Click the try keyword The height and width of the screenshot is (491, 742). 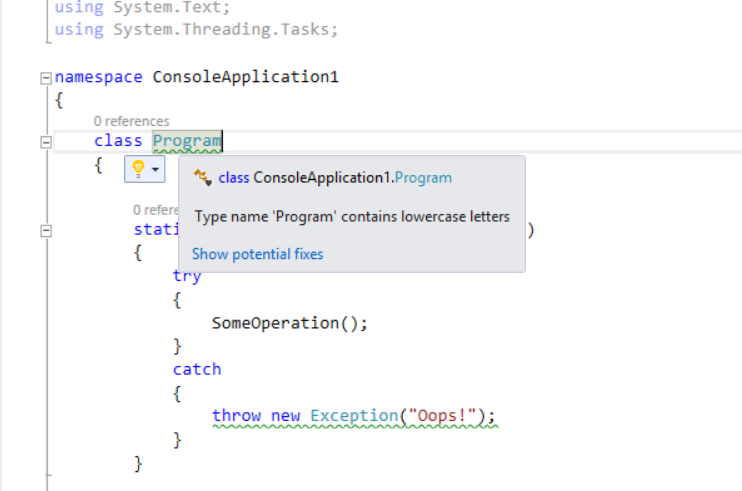pos(187,277)
